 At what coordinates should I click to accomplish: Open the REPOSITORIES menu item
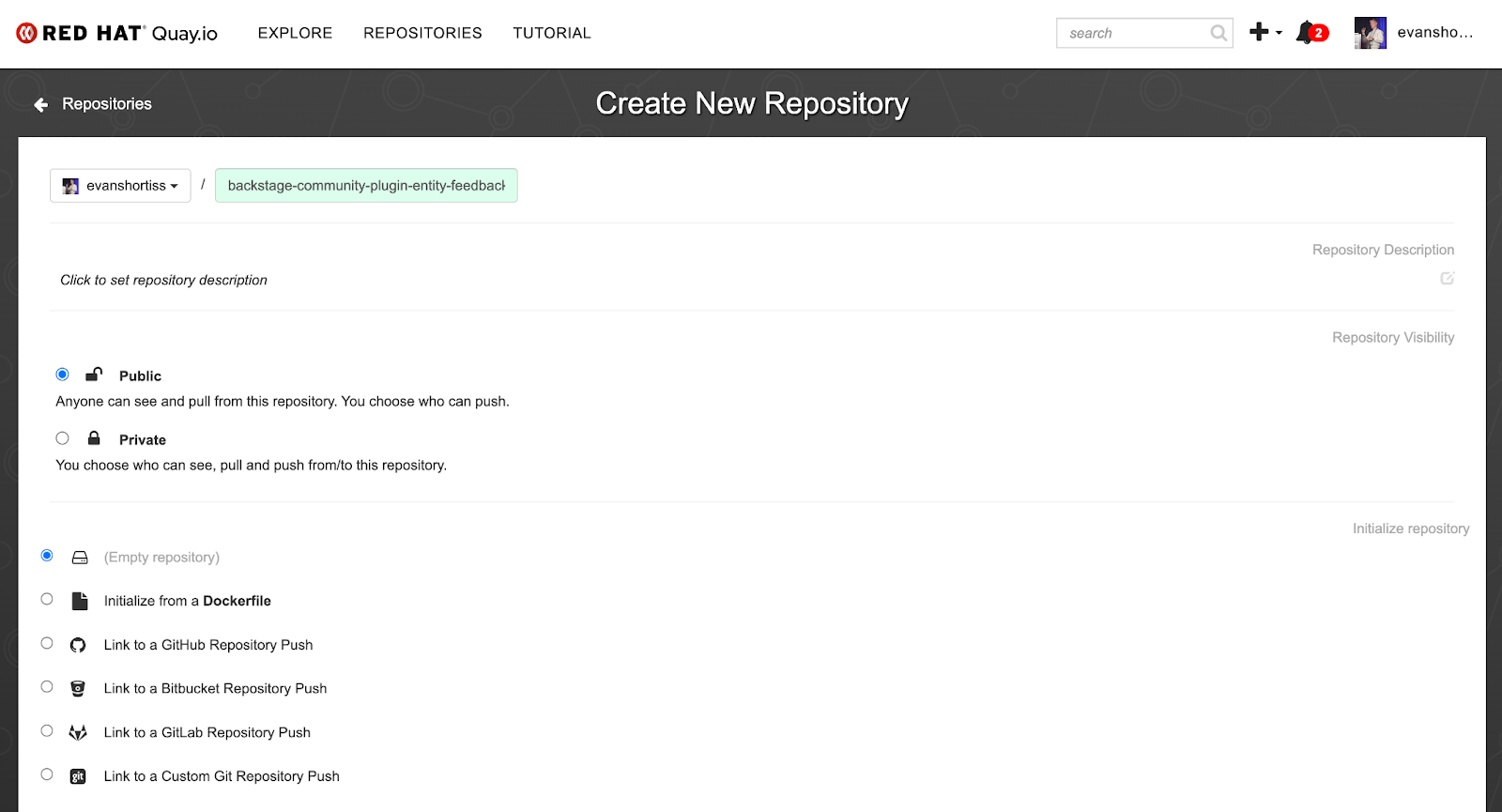coord(422,33)
